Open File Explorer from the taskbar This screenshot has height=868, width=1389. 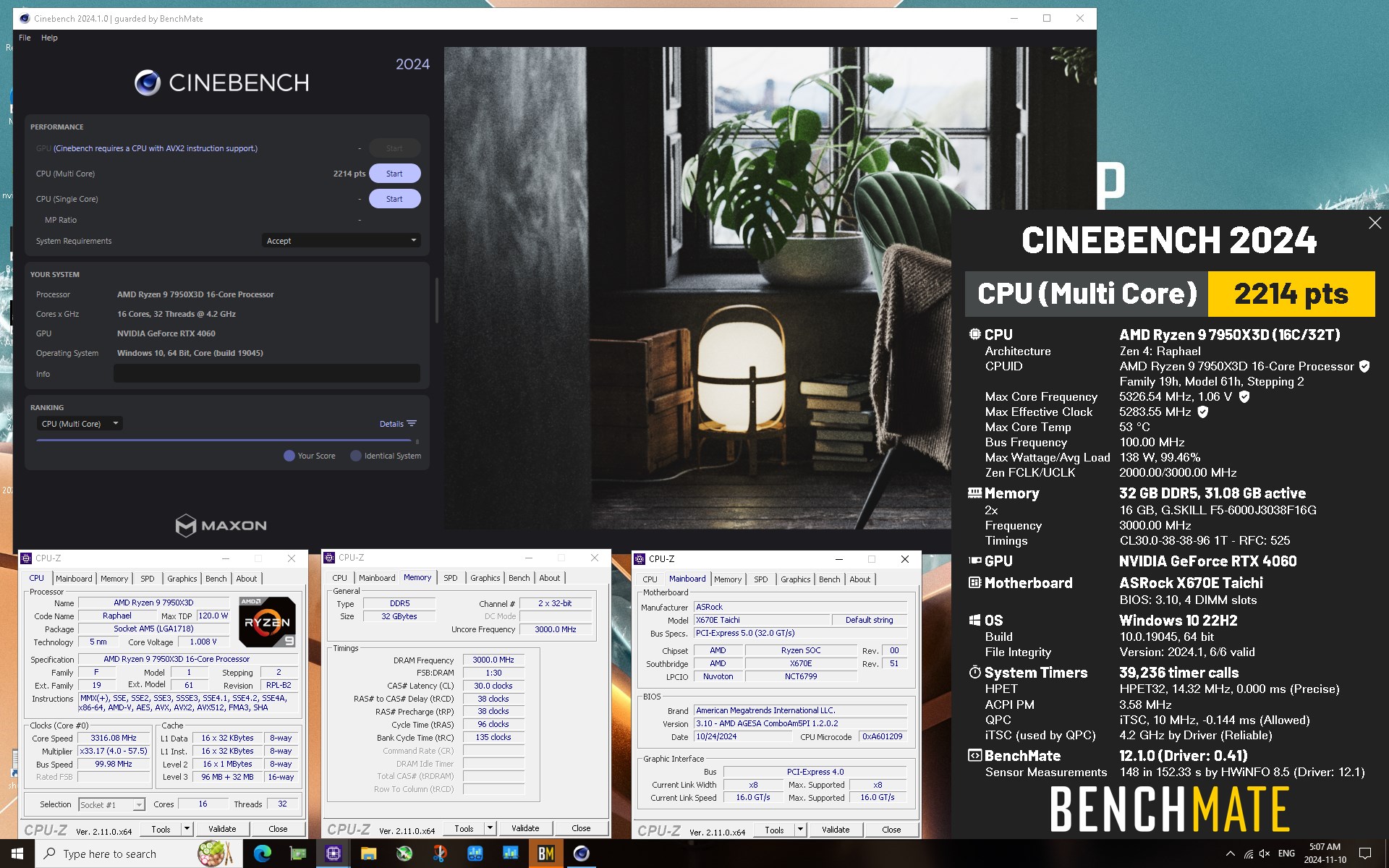pyautogui.click(x=368, y=854)
